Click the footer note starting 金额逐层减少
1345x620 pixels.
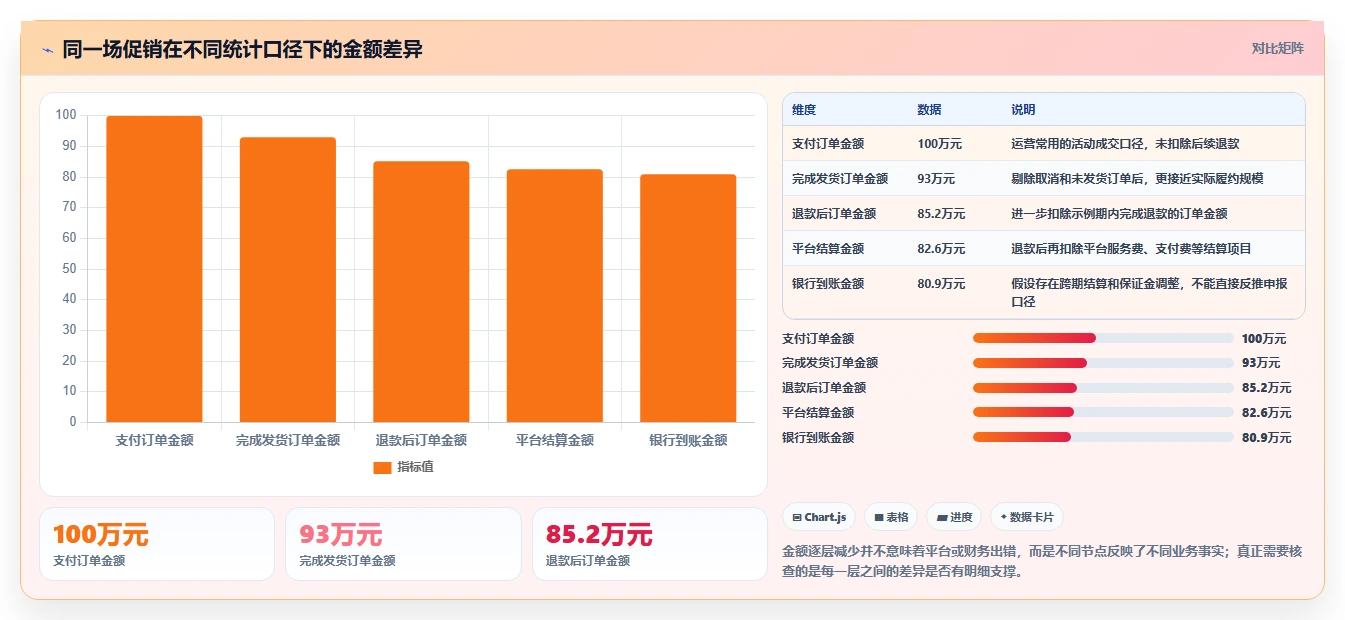pyautogui.click(x=1042, y=562)
